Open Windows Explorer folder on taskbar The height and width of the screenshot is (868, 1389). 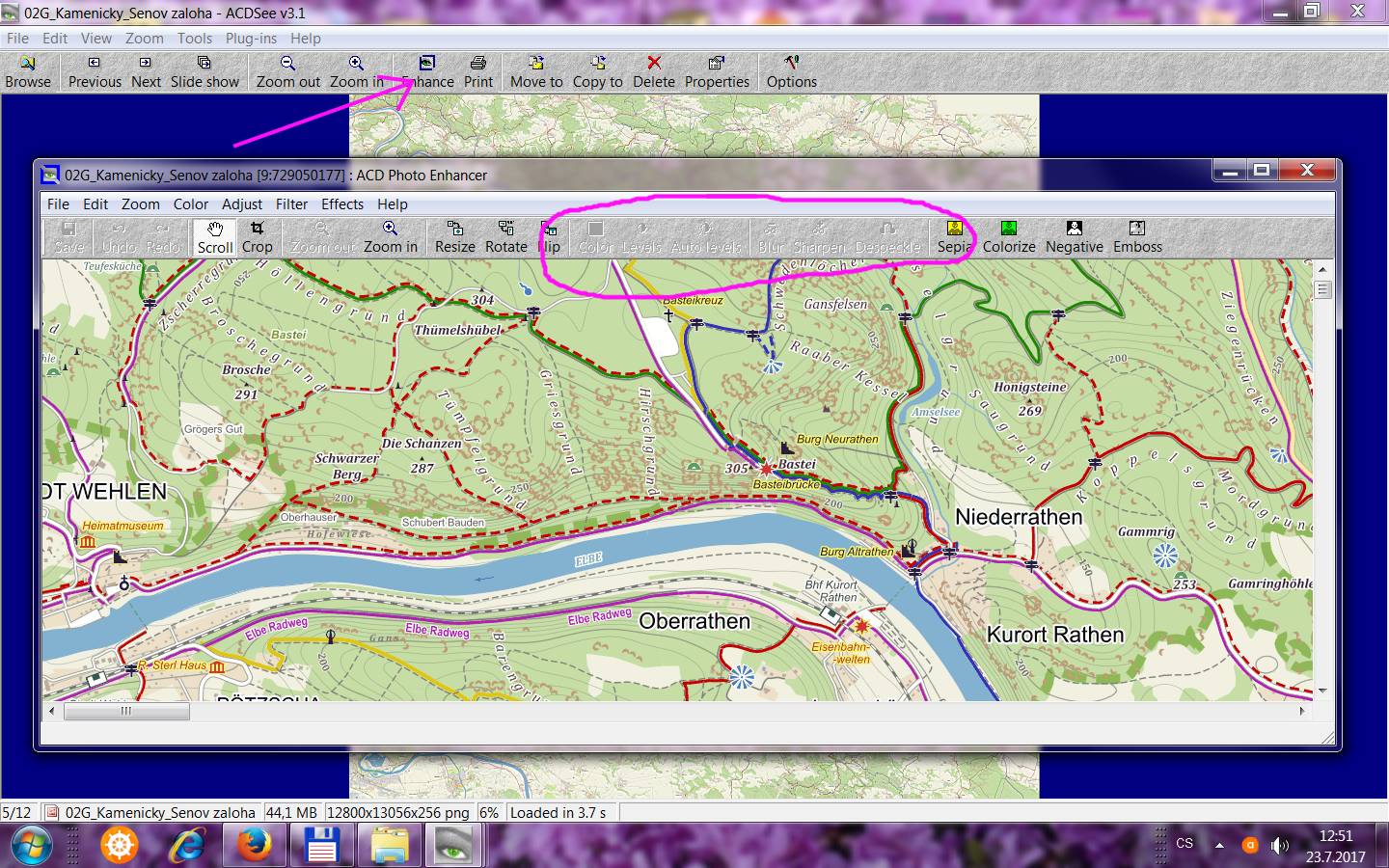click(x=388, y=846)
